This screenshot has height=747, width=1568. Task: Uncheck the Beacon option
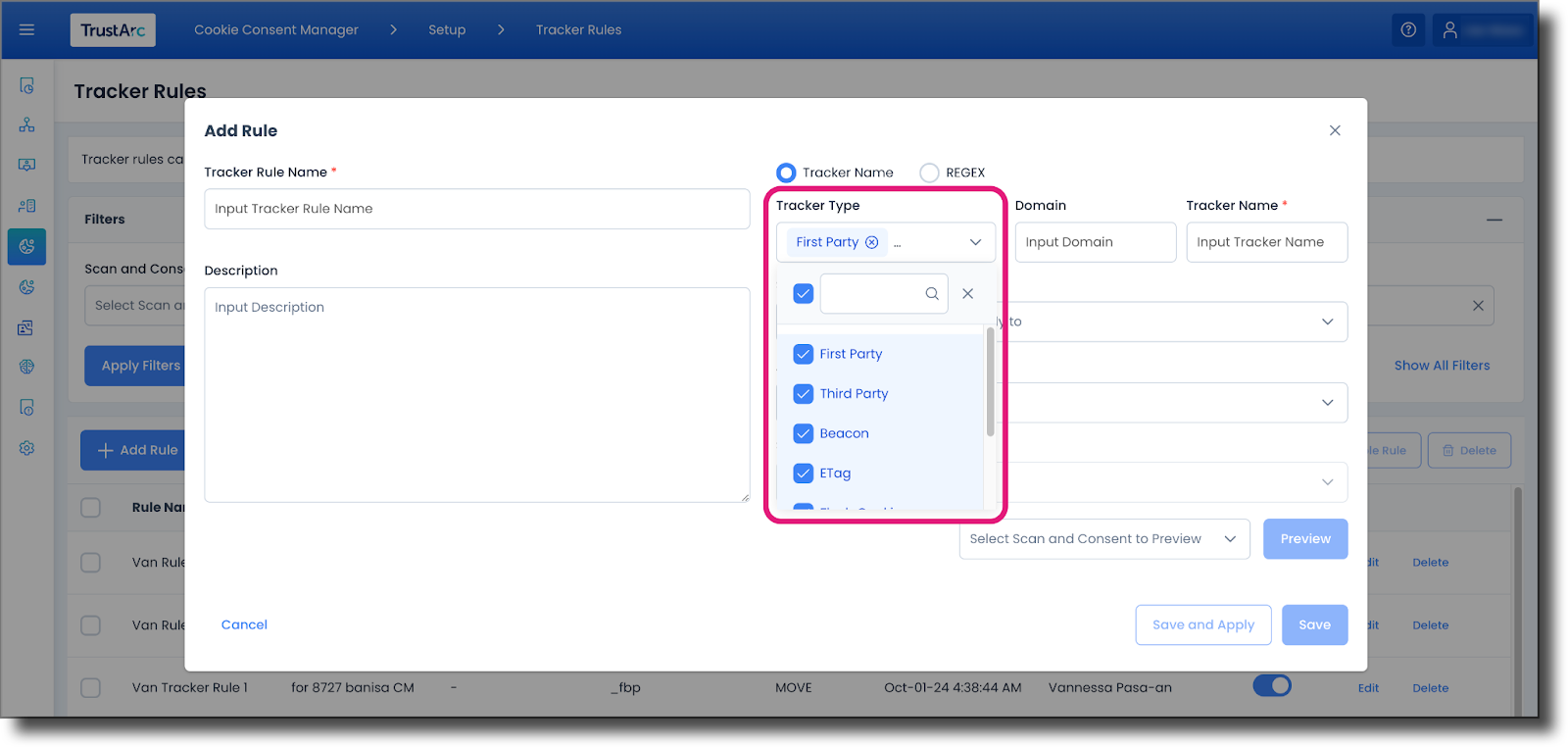click(x=804, y=433)
